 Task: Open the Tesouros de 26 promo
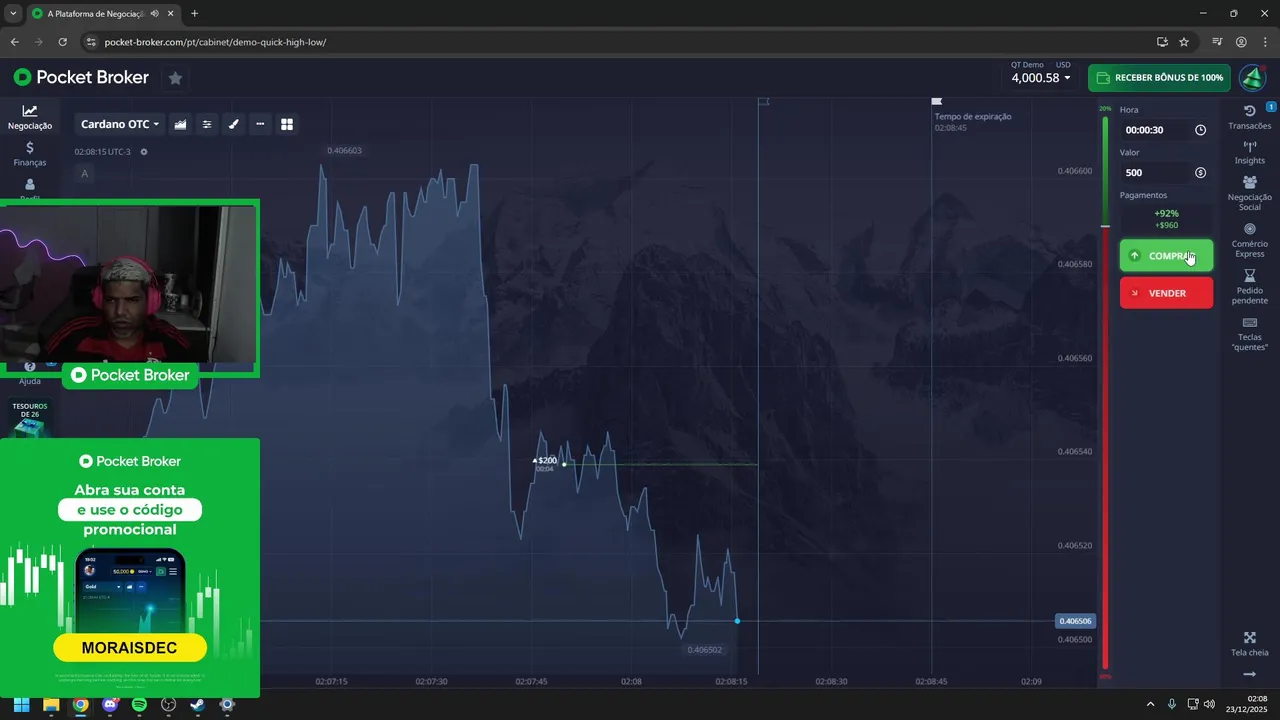coord(30,418)
